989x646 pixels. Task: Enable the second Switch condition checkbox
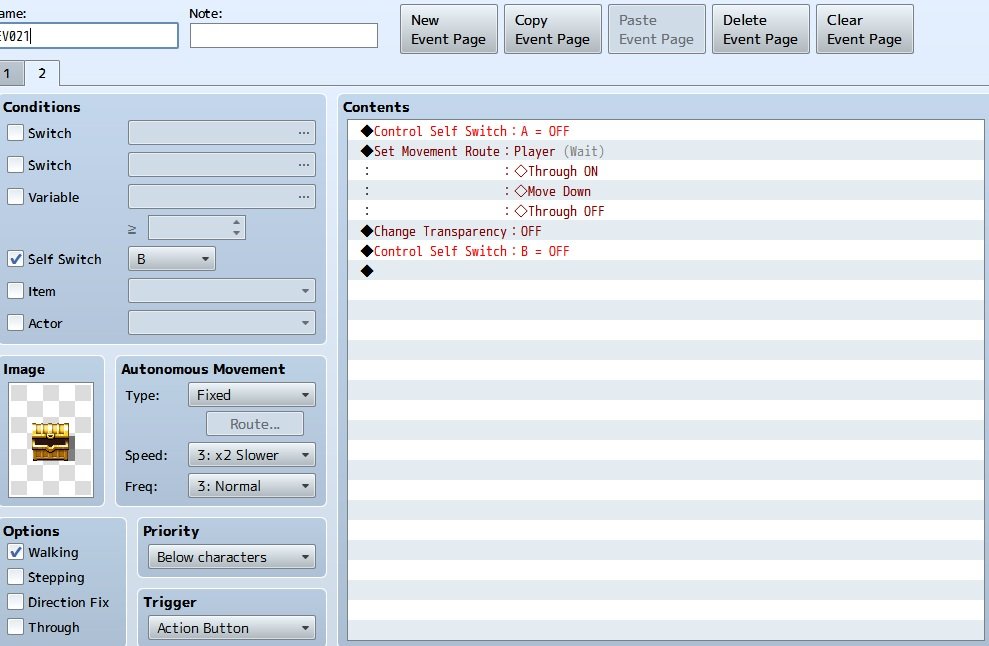tap(15, 165)
